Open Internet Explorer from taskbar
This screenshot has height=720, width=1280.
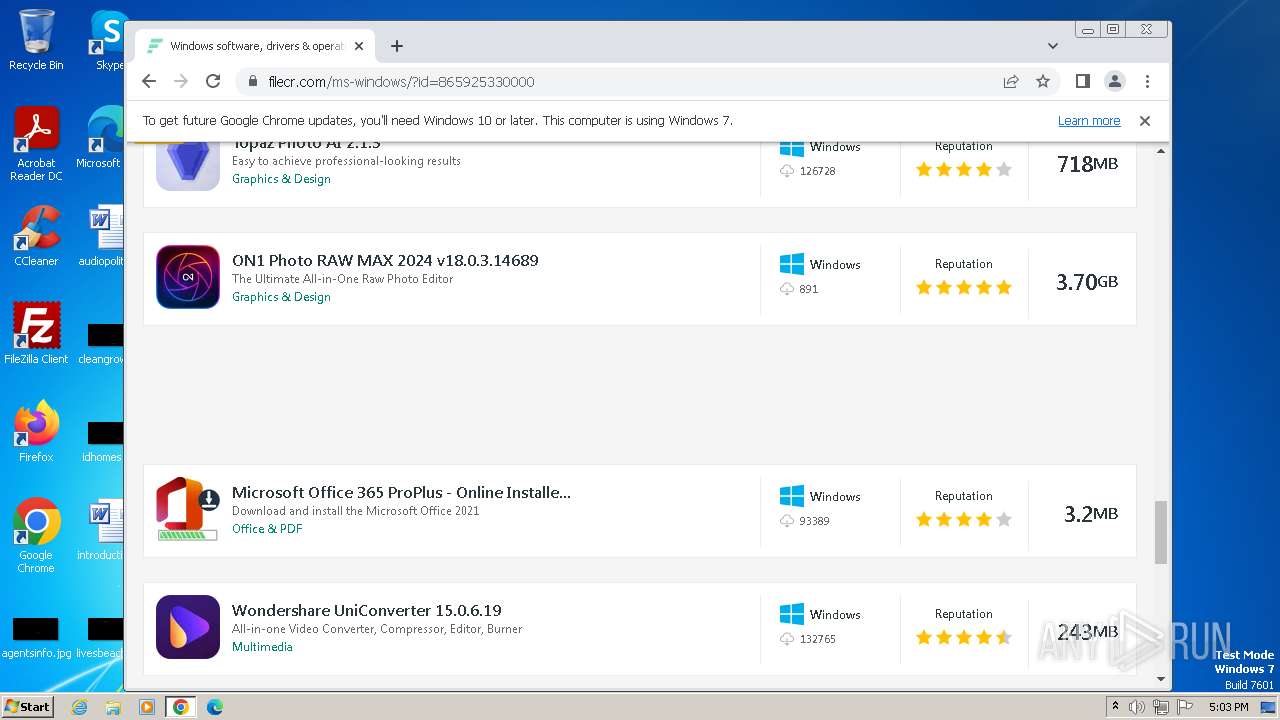(80, 707)
